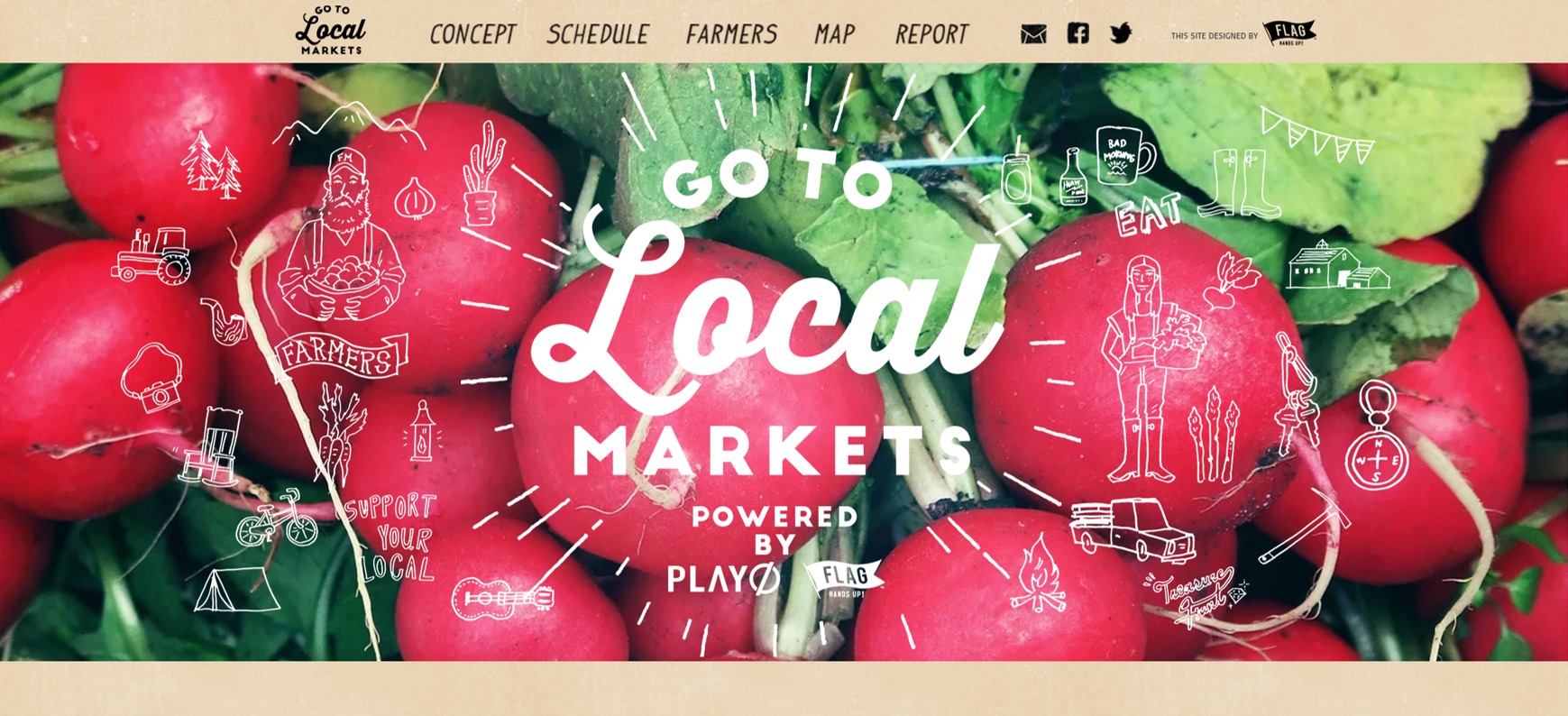This screenshot has height=716, width=1568.
Task: Click the bearded farmer illustration
Action: coord(342,234)
